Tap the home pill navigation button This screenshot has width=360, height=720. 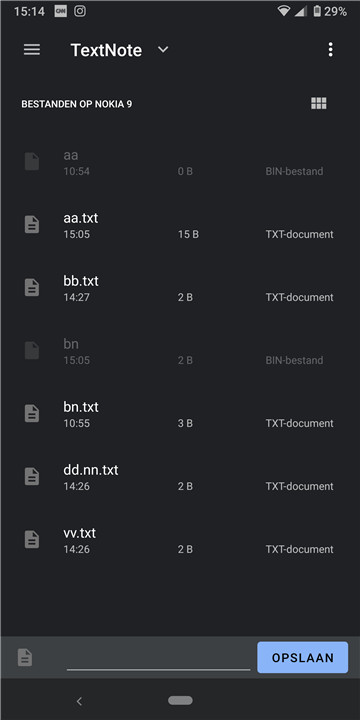[180, 700]
